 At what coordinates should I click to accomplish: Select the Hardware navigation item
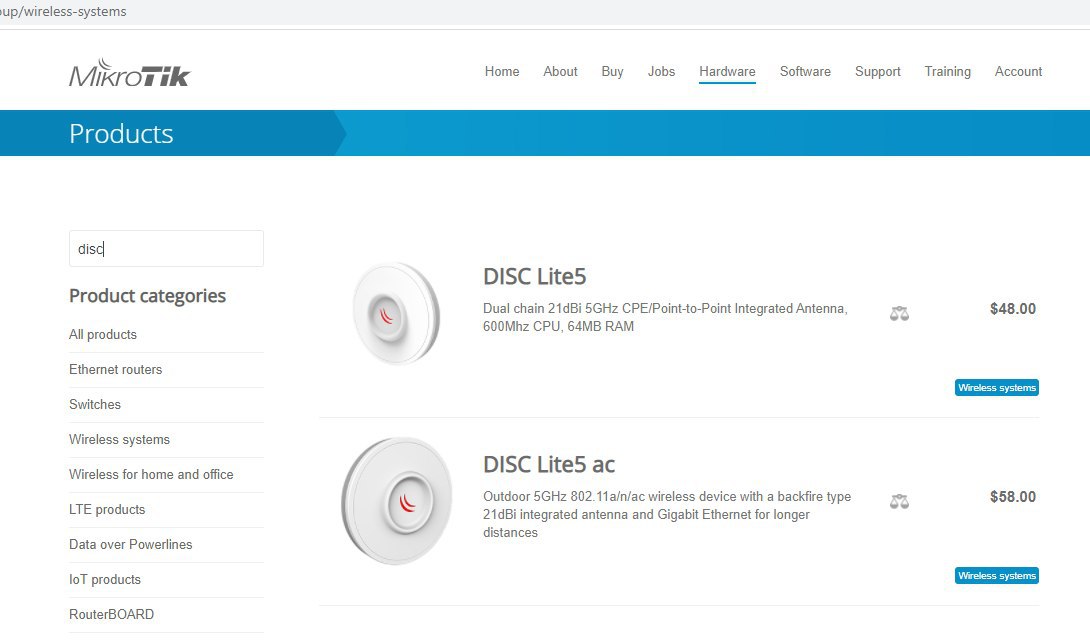coord(727,72)
